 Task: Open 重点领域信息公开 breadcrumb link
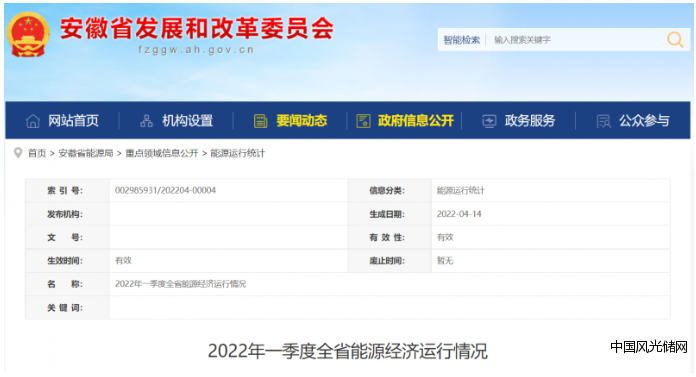tap(162, 153)
